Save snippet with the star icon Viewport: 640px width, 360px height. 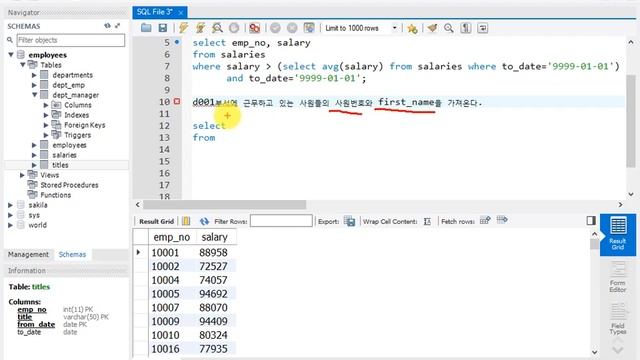tap(412, 28)
